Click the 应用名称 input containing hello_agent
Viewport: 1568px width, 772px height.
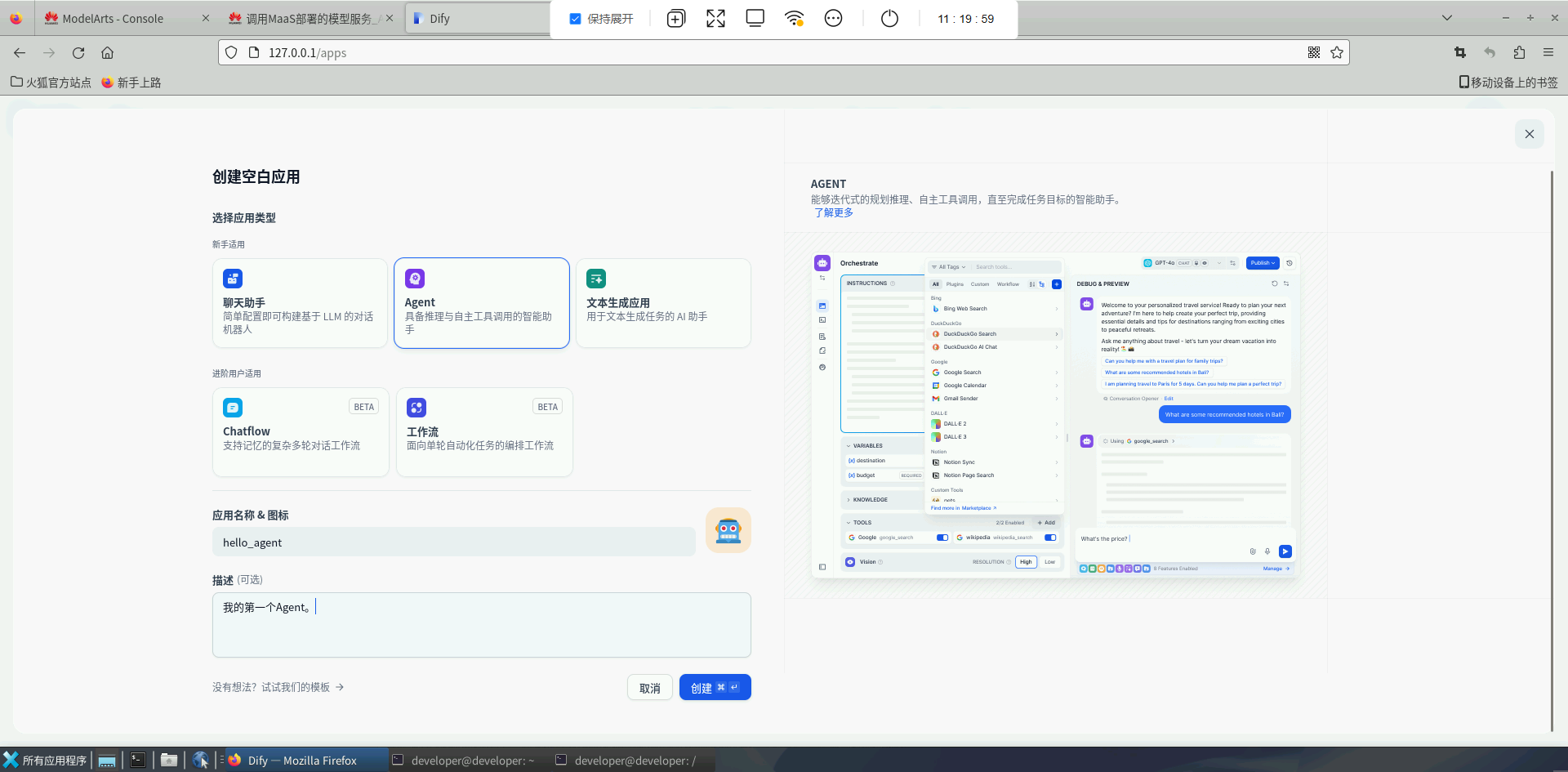(454, 542)
